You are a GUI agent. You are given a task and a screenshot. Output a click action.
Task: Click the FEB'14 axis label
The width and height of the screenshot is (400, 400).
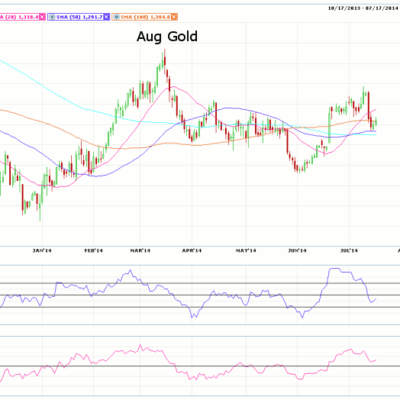tap(94, 251)
